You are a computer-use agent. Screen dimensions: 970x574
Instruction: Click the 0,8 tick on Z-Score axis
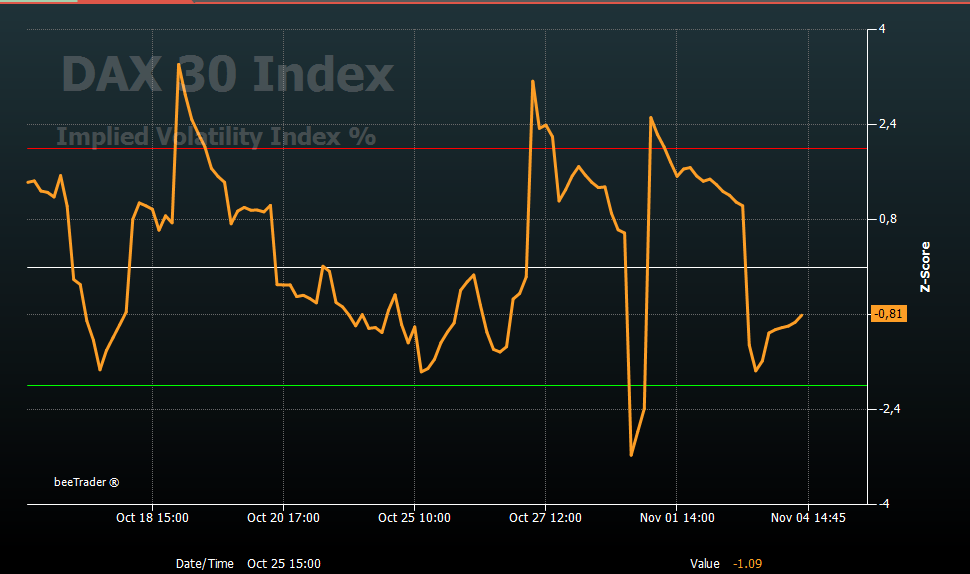(888, 219)
